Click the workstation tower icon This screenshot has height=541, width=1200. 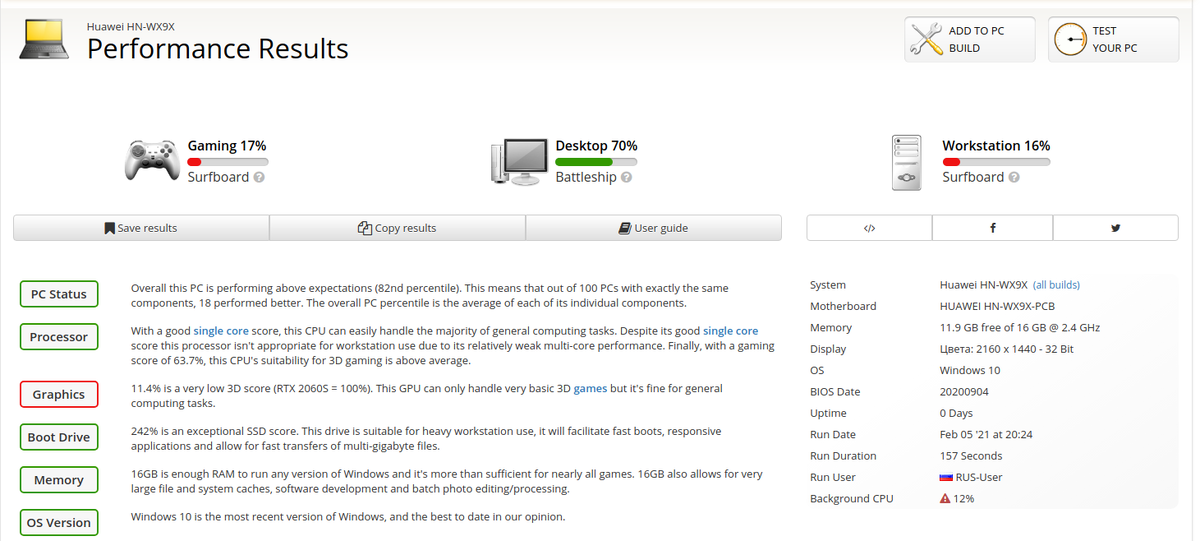coord(907,163)
